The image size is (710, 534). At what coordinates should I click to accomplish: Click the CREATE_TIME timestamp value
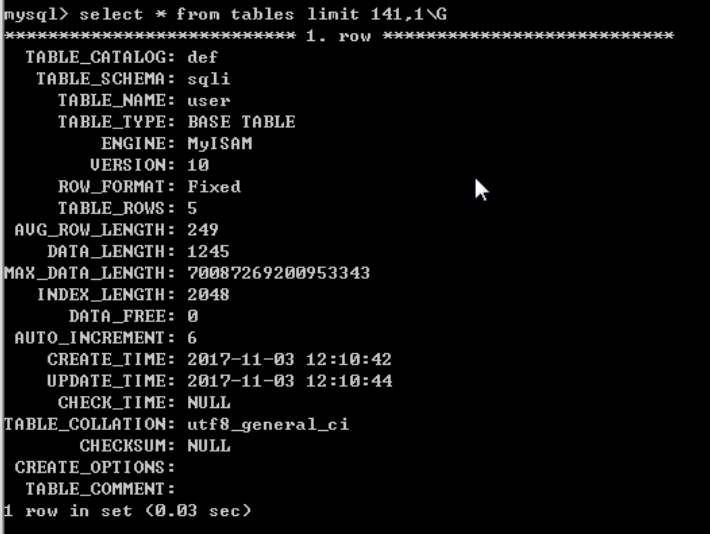coord(289,360)
